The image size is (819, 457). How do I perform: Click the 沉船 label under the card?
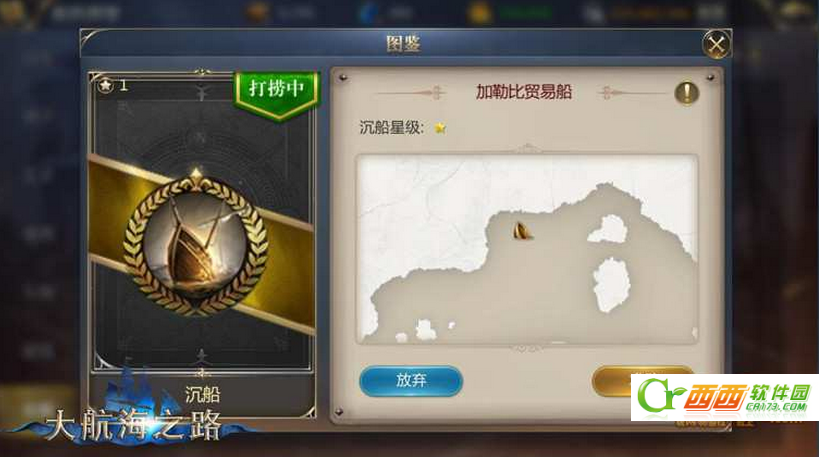pos(202,394)
